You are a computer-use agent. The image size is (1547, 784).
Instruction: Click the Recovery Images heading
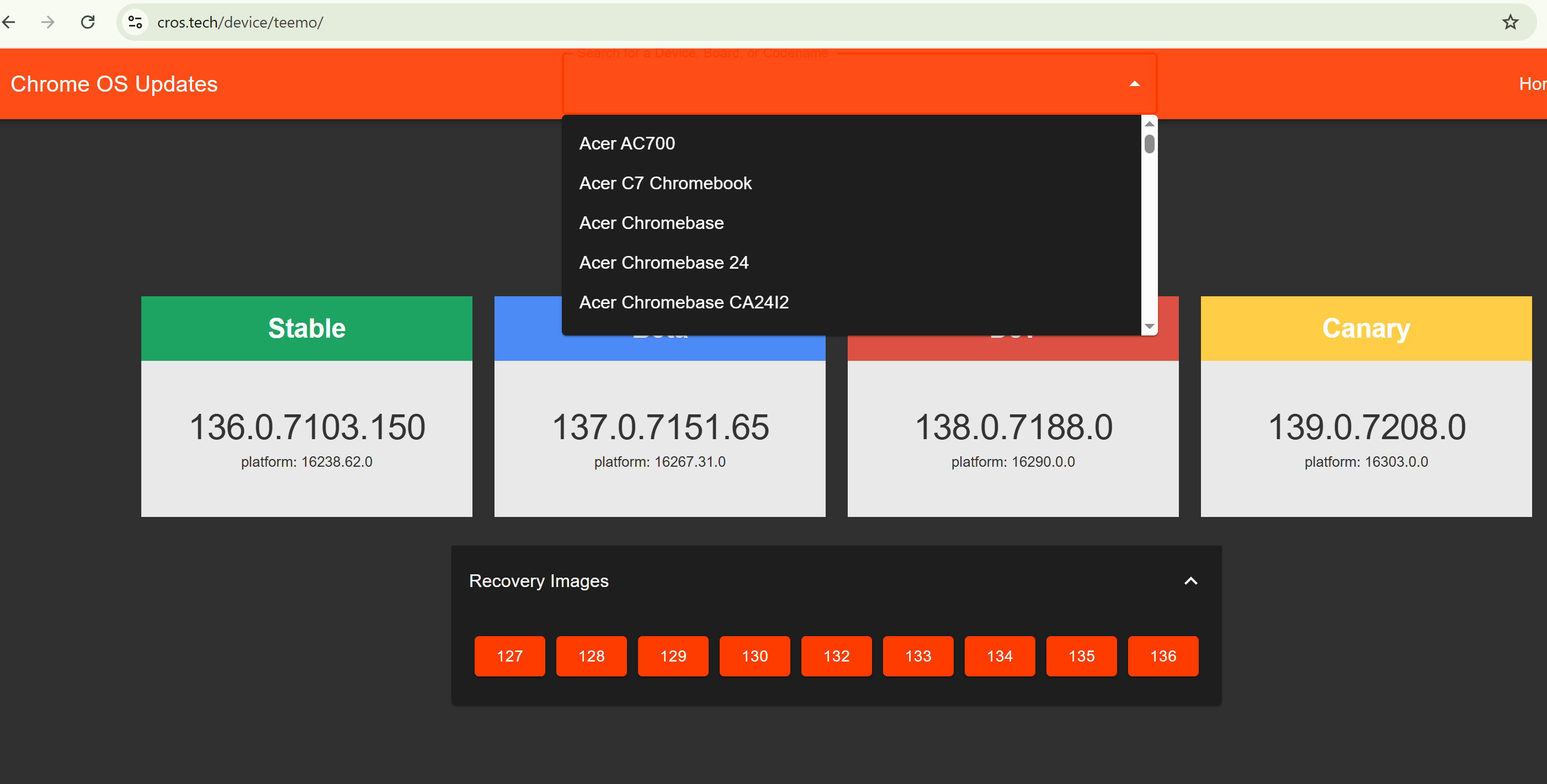[x=539, y=581]
